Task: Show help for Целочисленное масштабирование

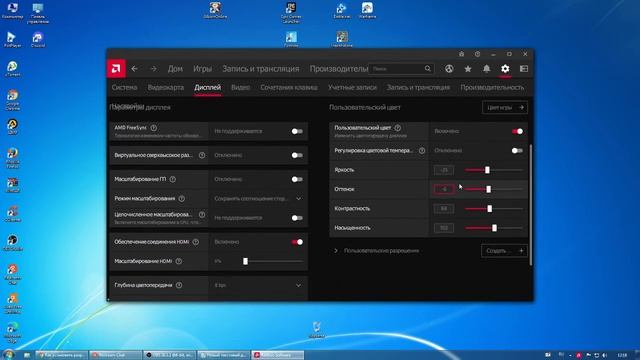Action: [202, 214]
